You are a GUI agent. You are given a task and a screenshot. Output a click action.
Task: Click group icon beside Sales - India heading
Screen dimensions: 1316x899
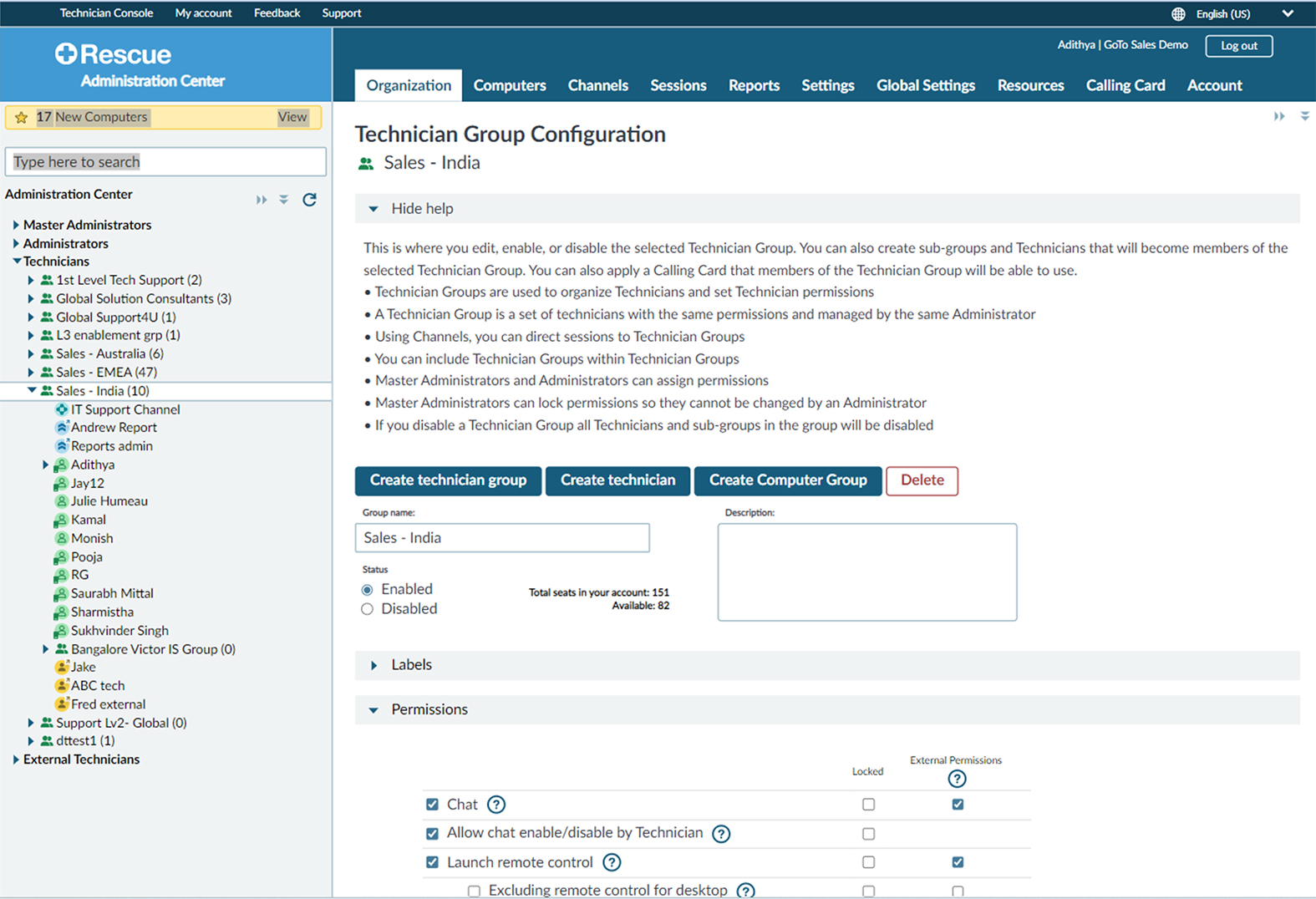(x=366, y=164)
